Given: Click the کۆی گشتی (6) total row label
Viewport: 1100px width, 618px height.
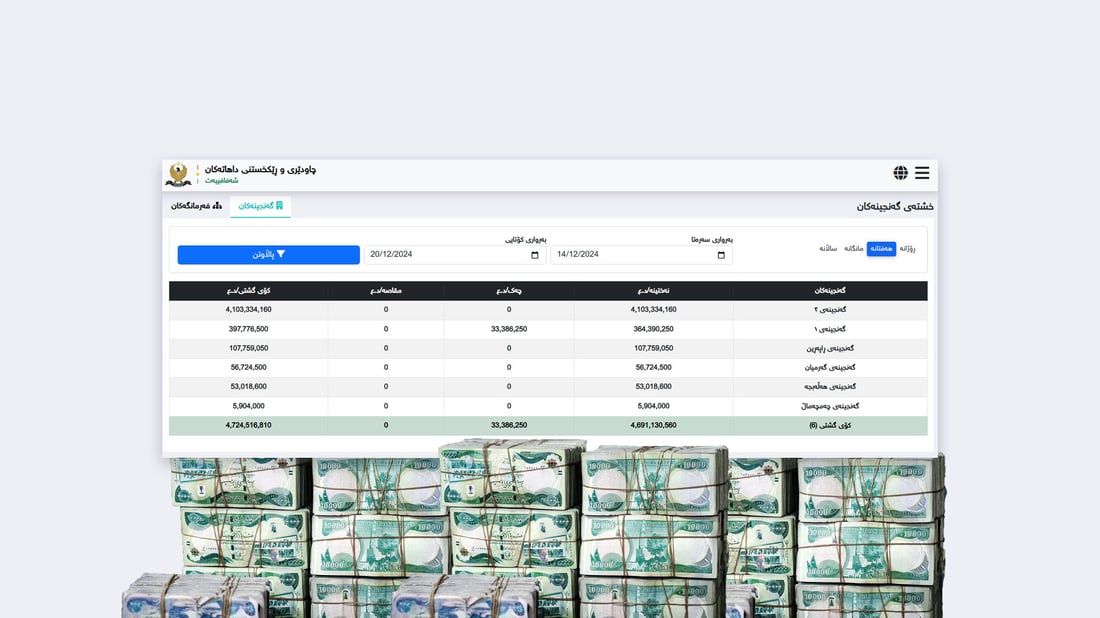Looking at the screenshot, I should click(x=829, y=425).
